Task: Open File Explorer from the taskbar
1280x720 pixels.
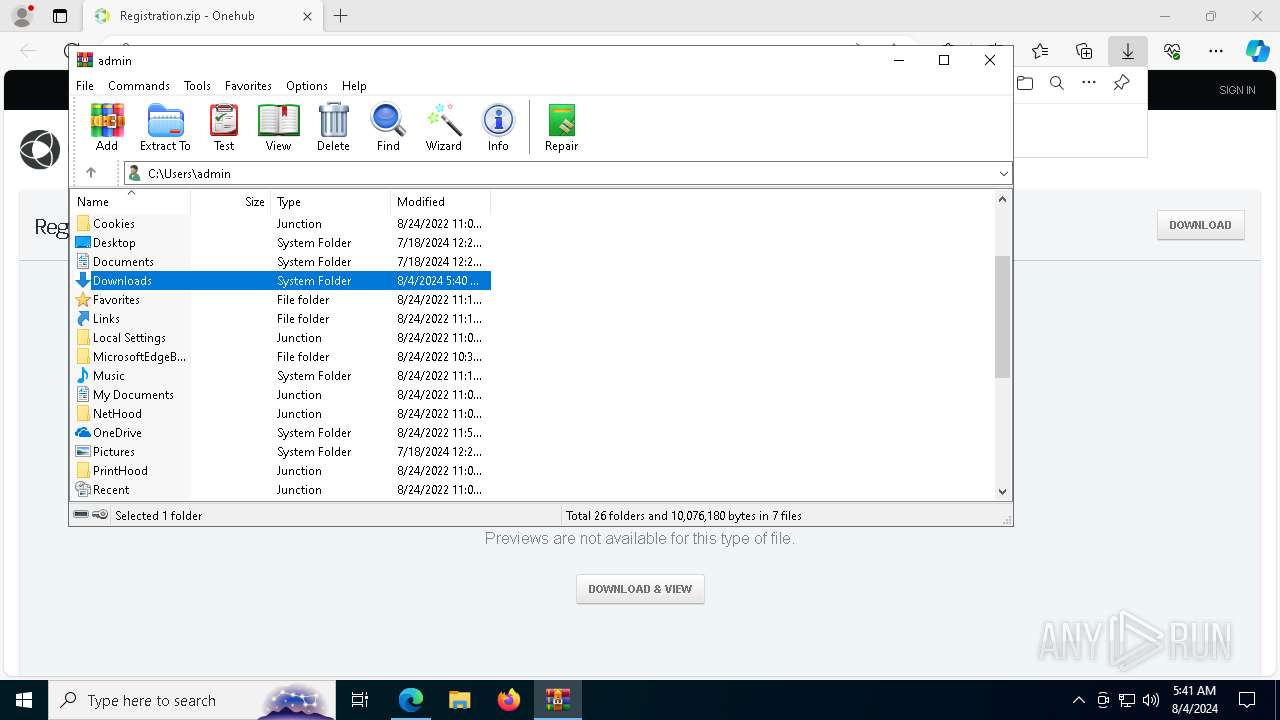Action: [460, 700]
